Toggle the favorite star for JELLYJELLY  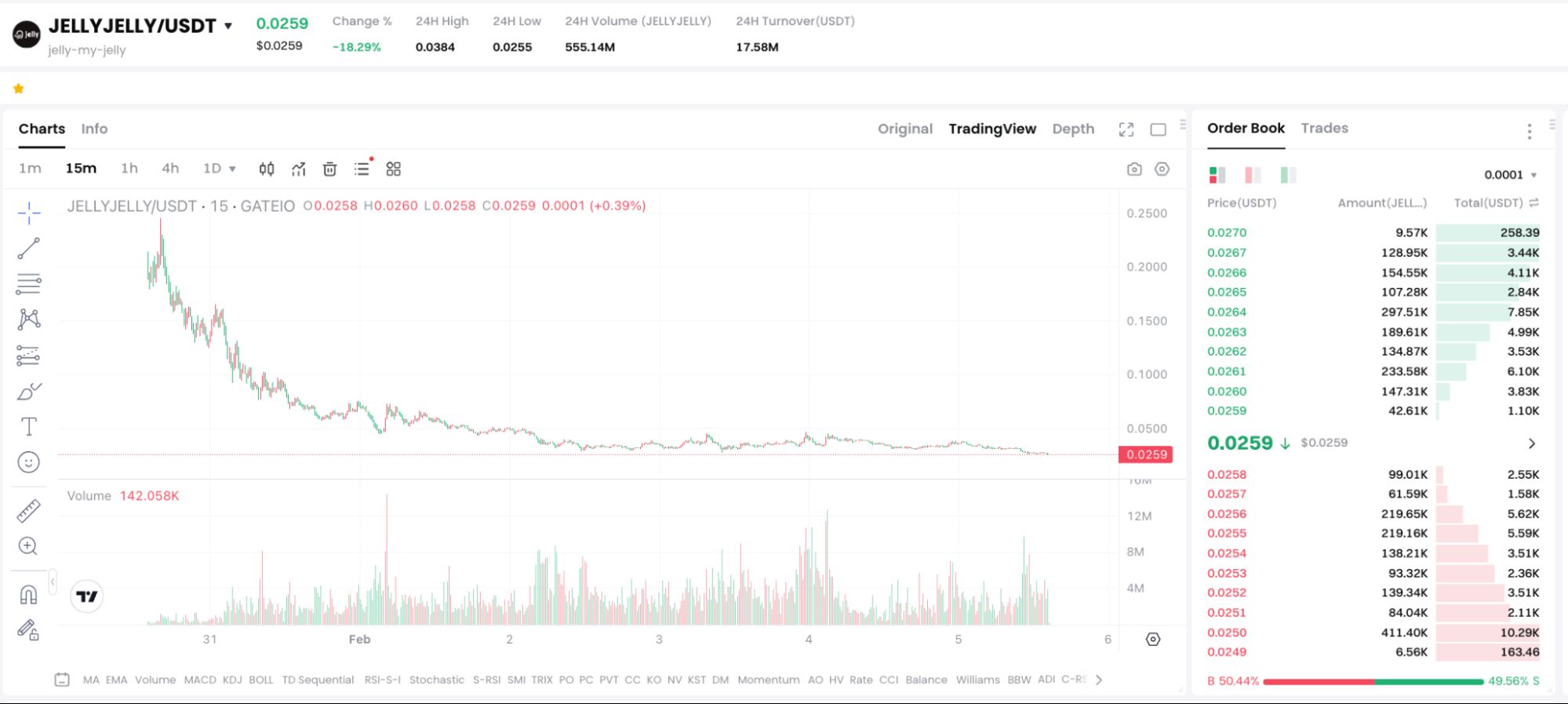click(19, 89)
